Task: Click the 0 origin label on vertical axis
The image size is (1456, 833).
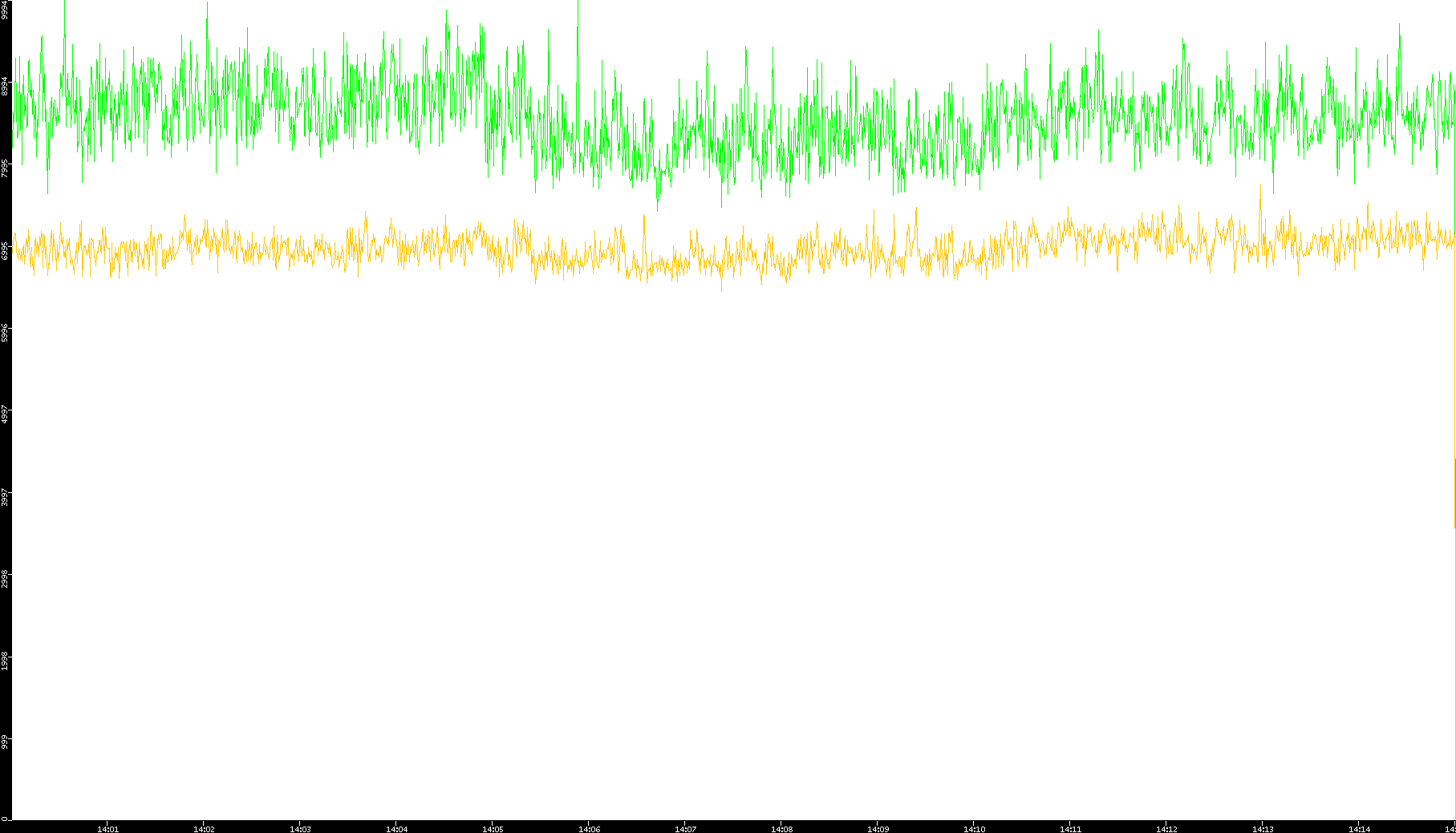Action: [4, 818]
